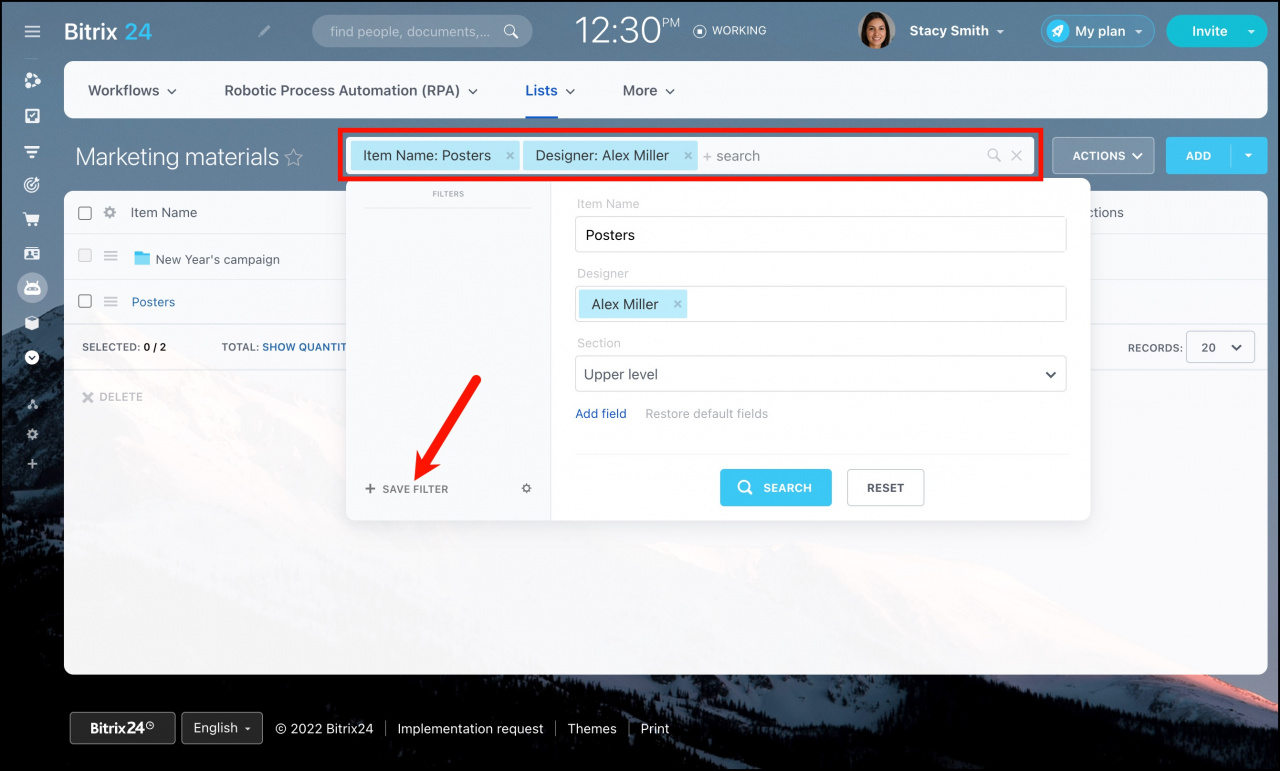This screenshot has height=771, width=1280.
Task: Click the Show Quantity link
Action: point(304,347)
